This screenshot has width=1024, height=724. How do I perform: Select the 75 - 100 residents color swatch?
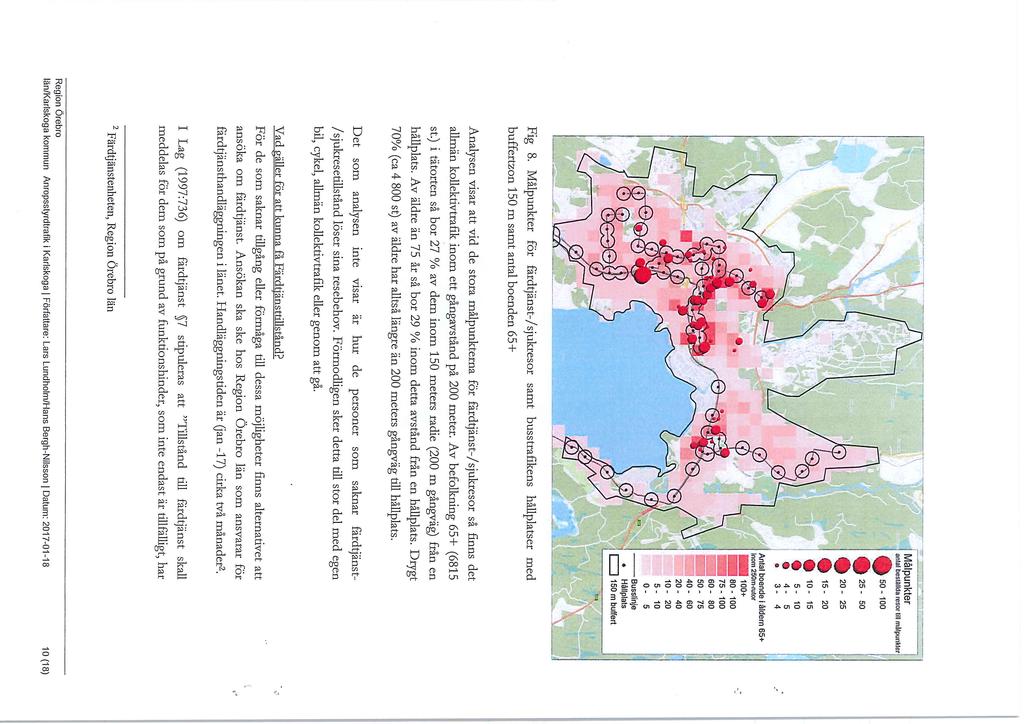pos(722,565)
